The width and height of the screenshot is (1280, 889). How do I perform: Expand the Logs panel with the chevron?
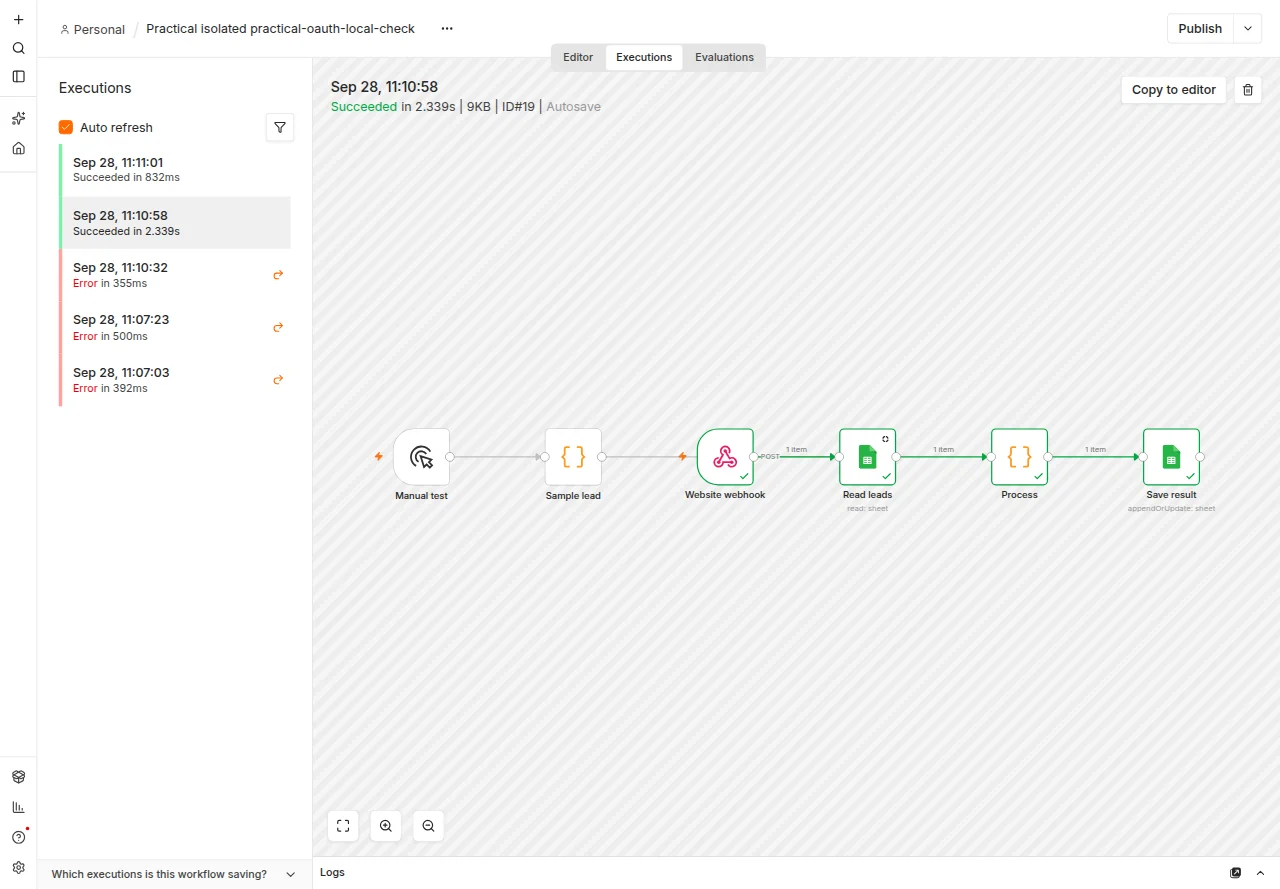[1261, 873]
